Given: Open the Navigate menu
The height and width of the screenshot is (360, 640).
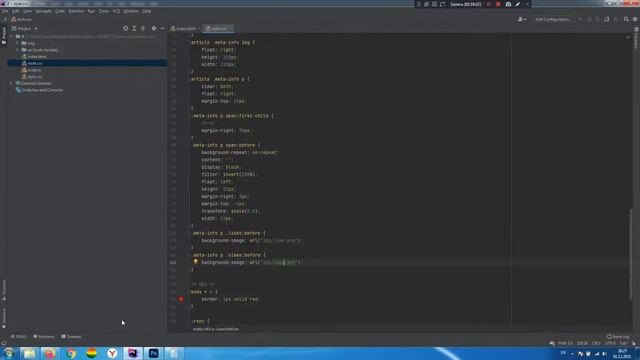Looking at the screenshot, I should point(43,11).
